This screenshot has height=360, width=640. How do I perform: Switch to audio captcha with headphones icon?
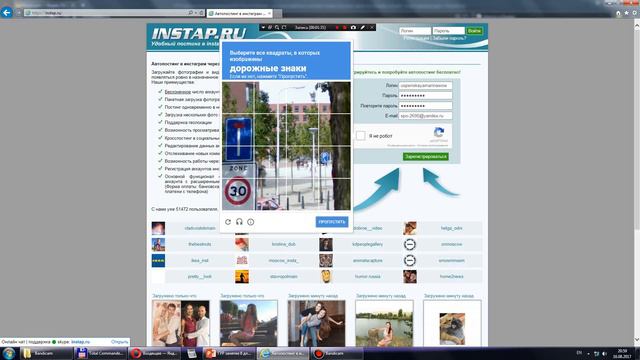click(239, 222)
